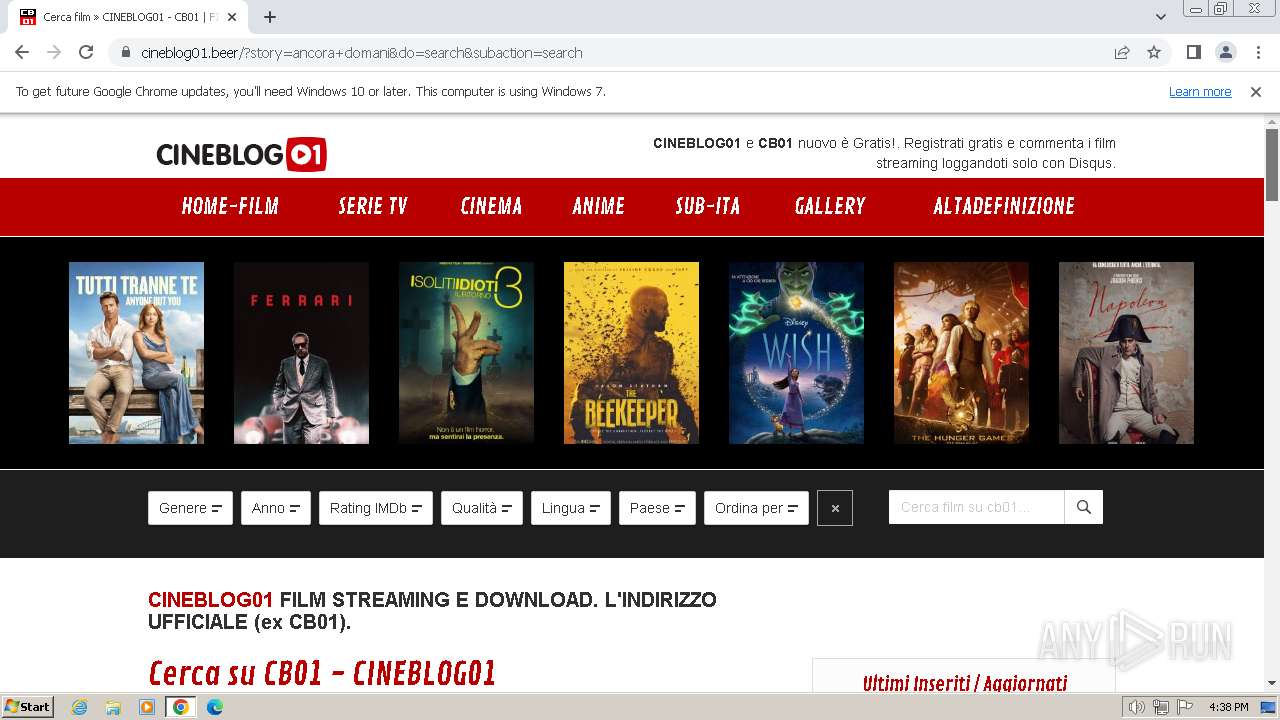Open the Action Center flag icon
The height and width of the screenshot is (720, 1280).
tap(1185, 707)
